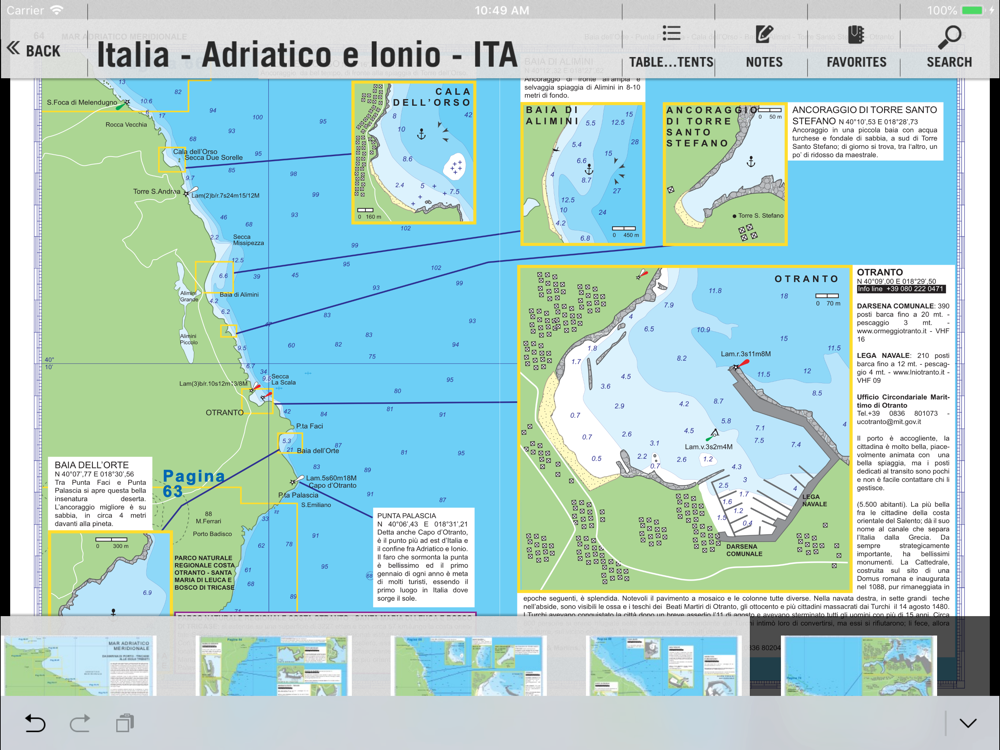Tap the Pagina 63 link on the map
Viewport: 1000px width, 750px height.
click(193, 483)
